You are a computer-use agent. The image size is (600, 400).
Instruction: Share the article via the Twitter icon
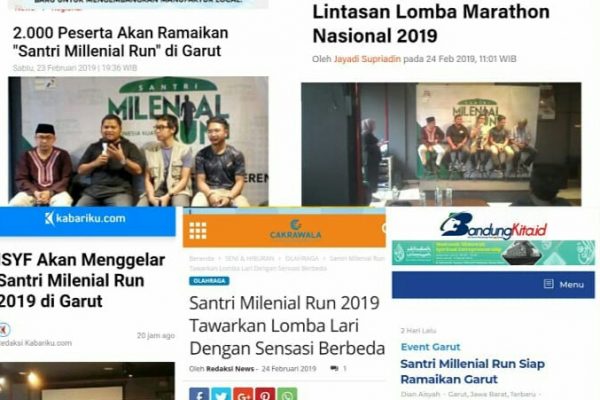click(x=221, y=394)
